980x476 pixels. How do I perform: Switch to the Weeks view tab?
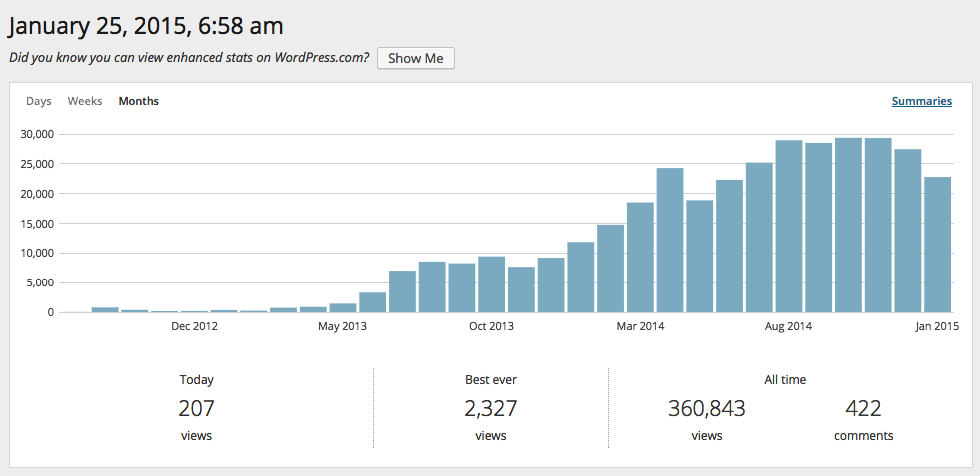[85, 101]
